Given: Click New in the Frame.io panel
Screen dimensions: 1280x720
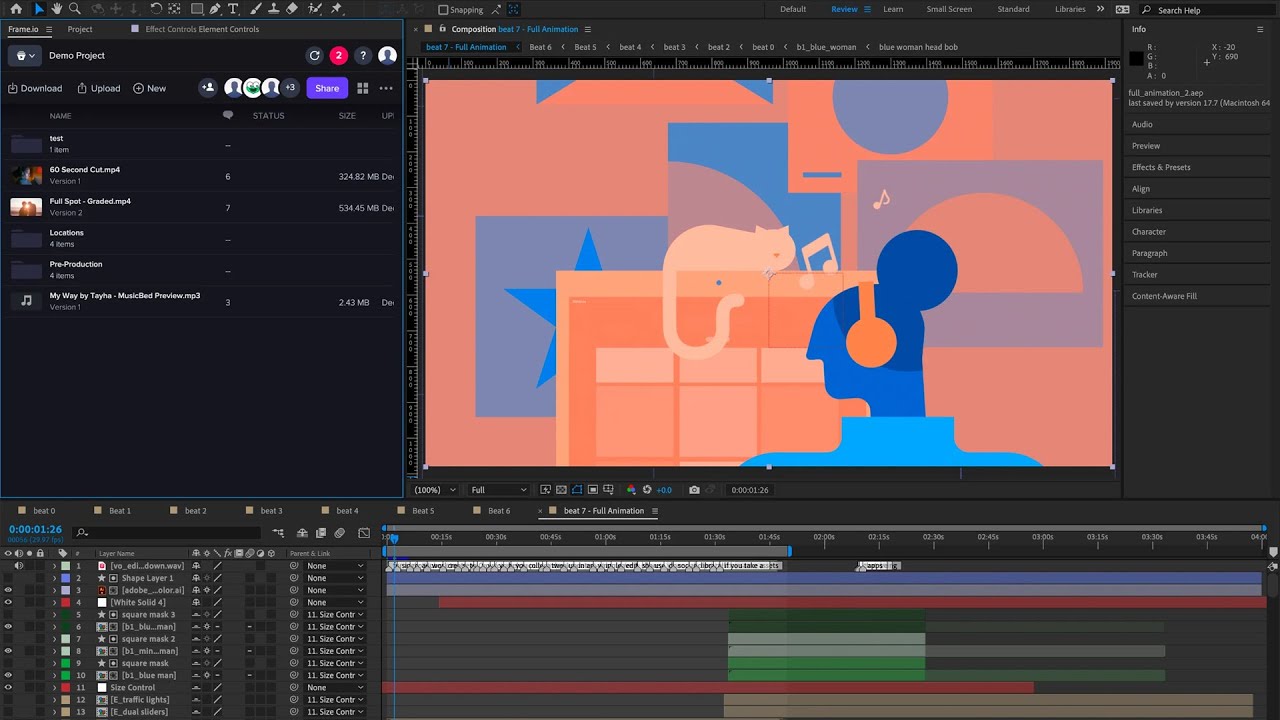Looking at the screenshot, I should click(x=150, y=88).
